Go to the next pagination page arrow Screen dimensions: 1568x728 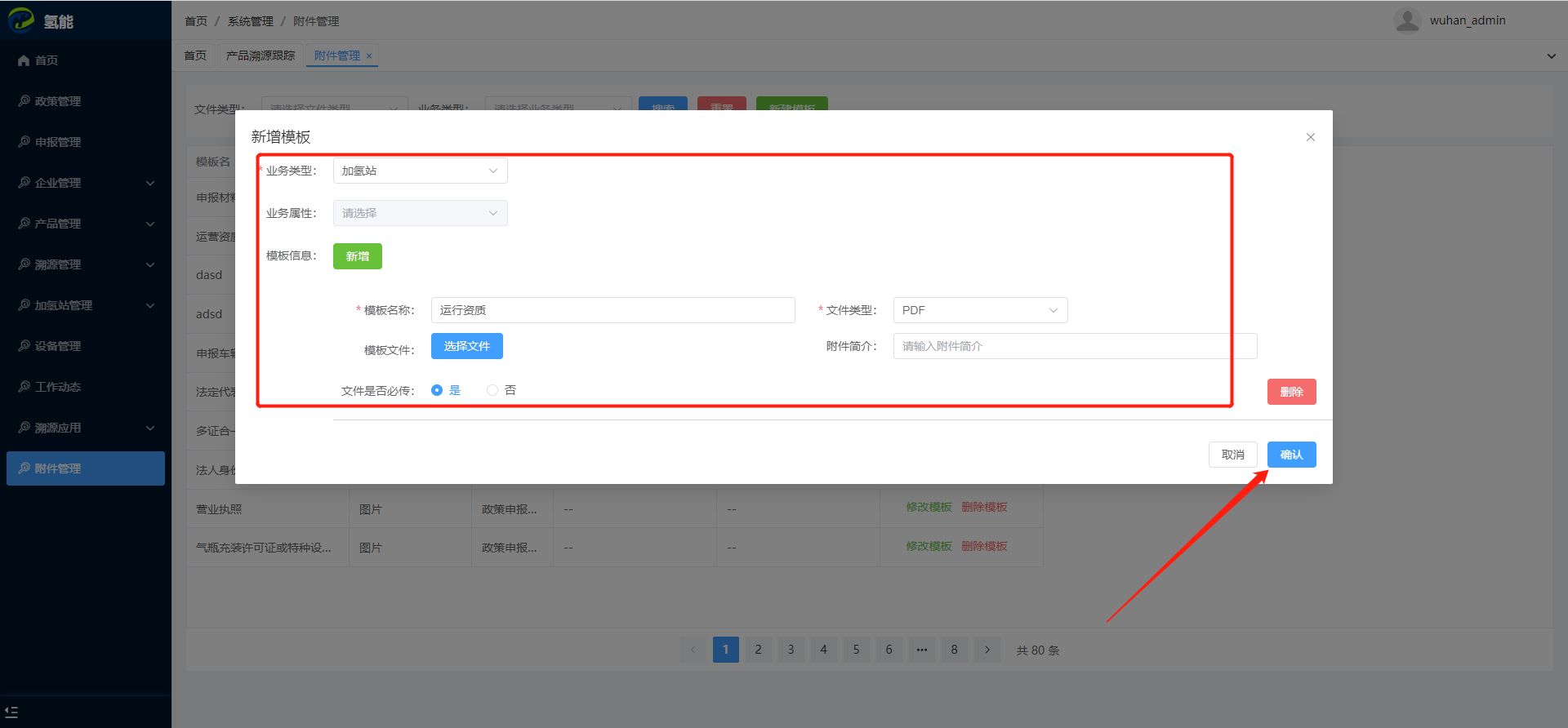click(x=987, y=650)
